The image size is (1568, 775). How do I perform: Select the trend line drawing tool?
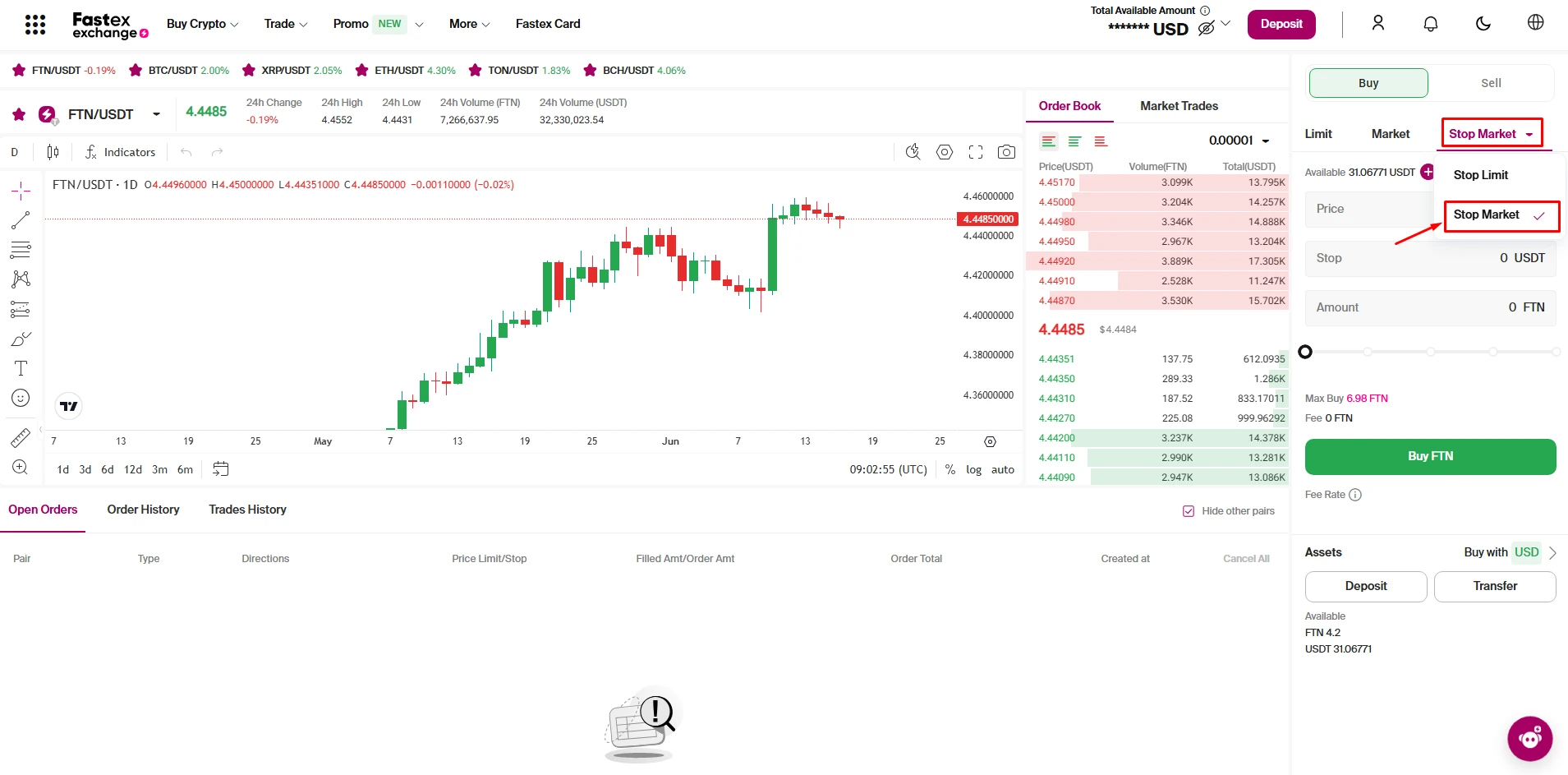pyautogui.click(x=21, y=220)
